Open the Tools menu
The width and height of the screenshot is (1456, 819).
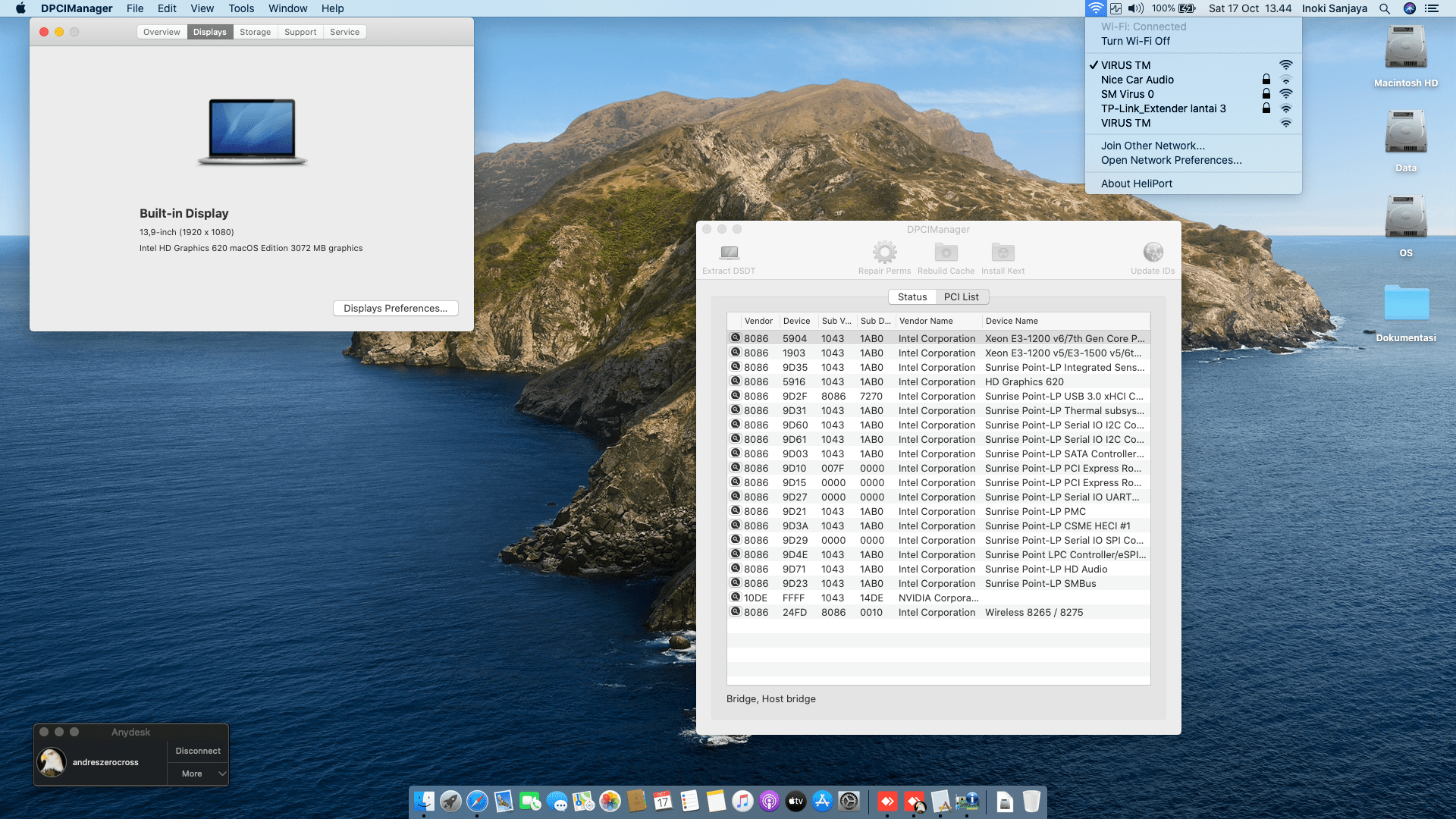[241, 8]
